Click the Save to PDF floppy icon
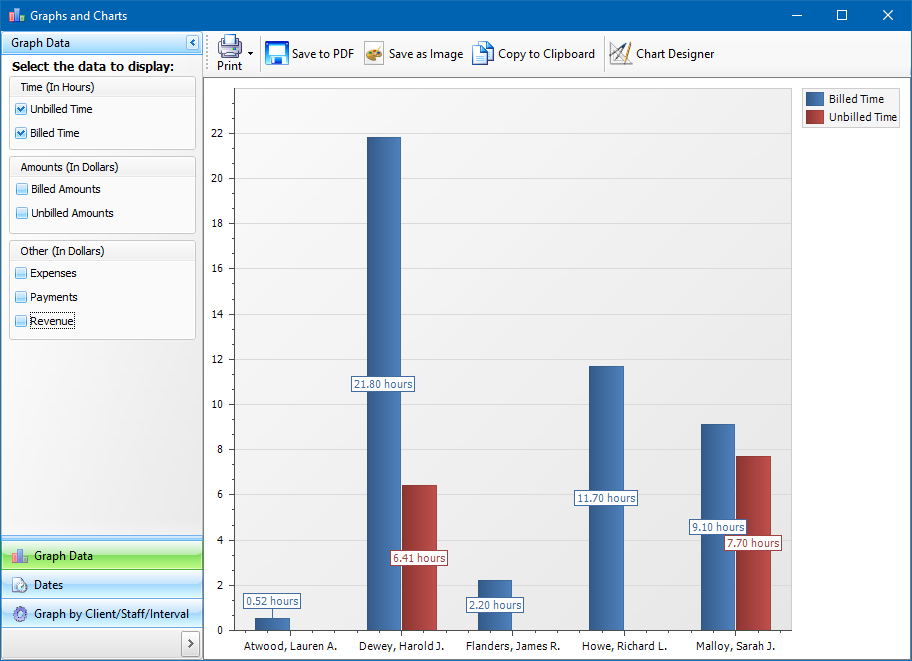This screenshot has width=912, height=661. coord(277,53)
